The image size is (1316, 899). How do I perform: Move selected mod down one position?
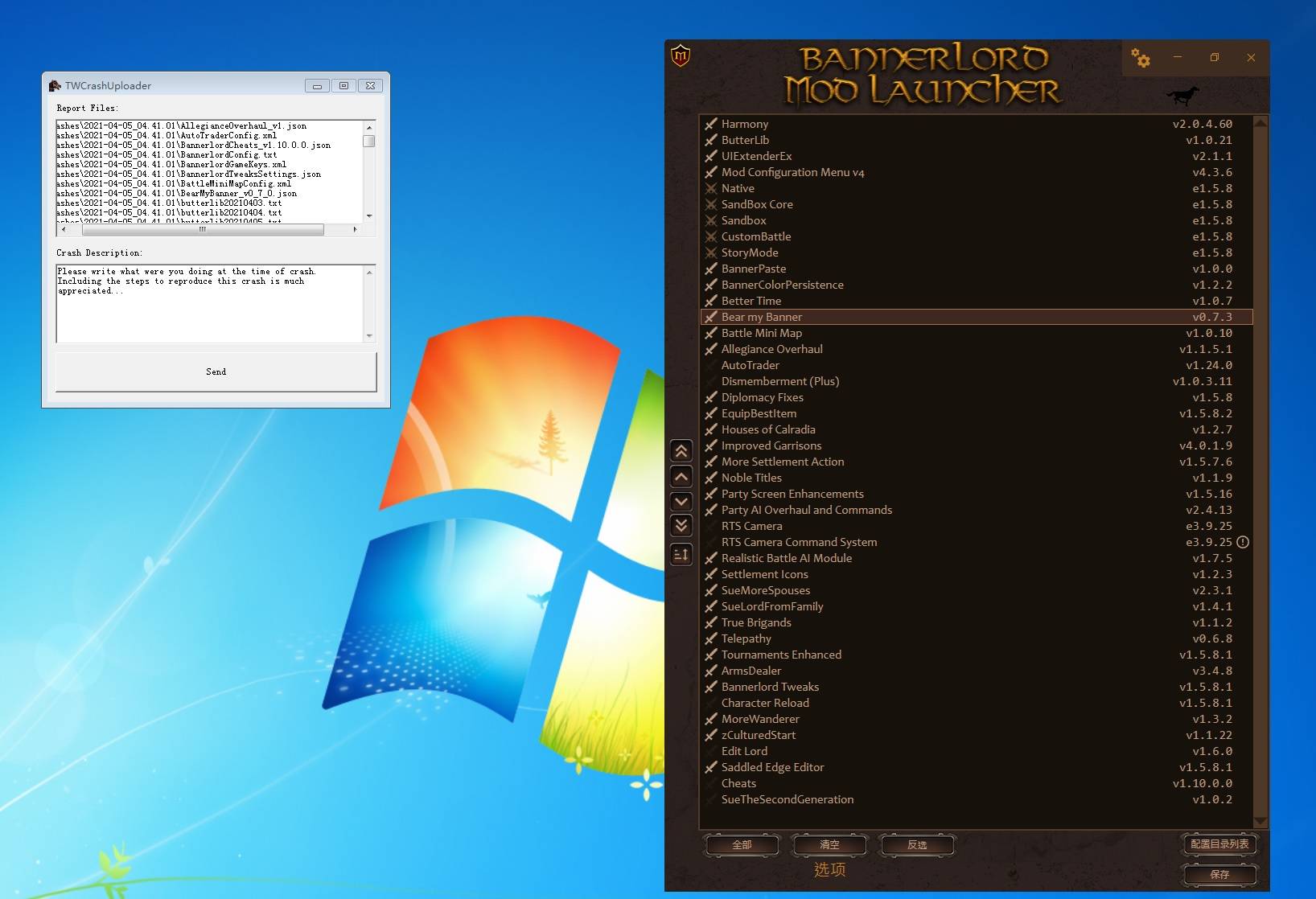coord(681,502)
